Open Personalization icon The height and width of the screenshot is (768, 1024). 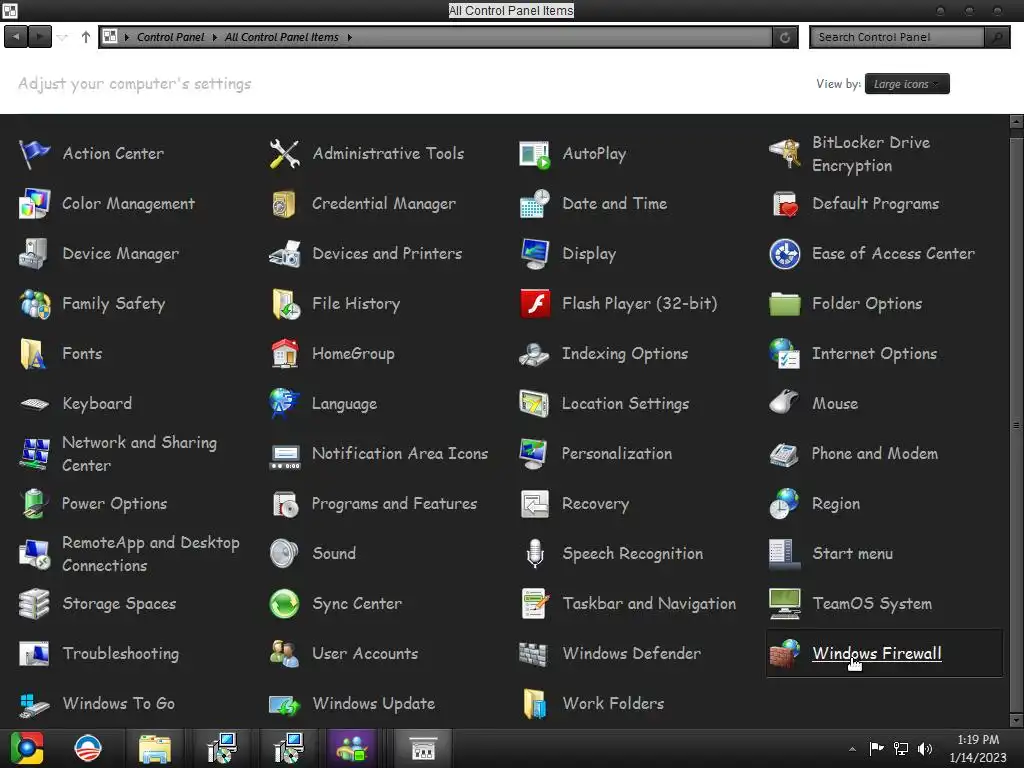534,454
